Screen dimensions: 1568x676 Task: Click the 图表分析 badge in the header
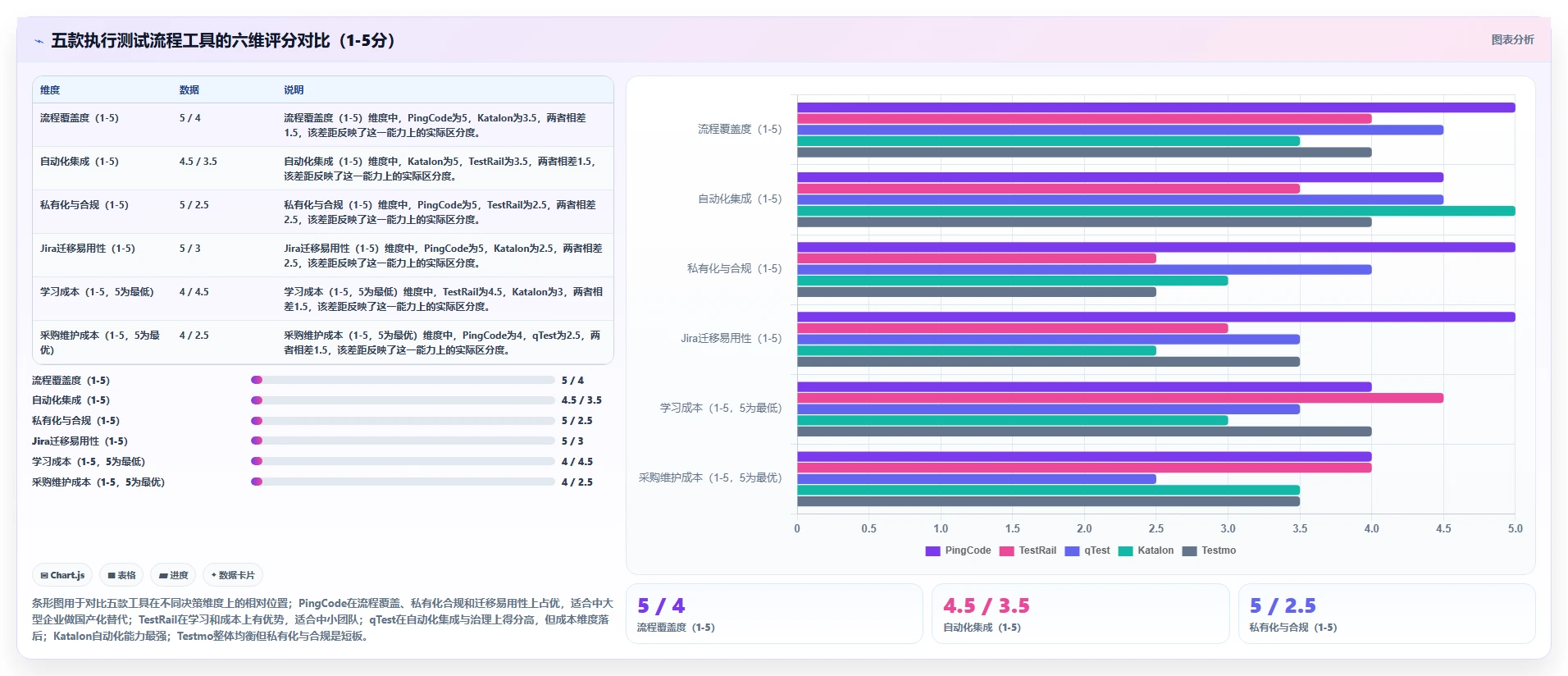(x=1512, y=39)
